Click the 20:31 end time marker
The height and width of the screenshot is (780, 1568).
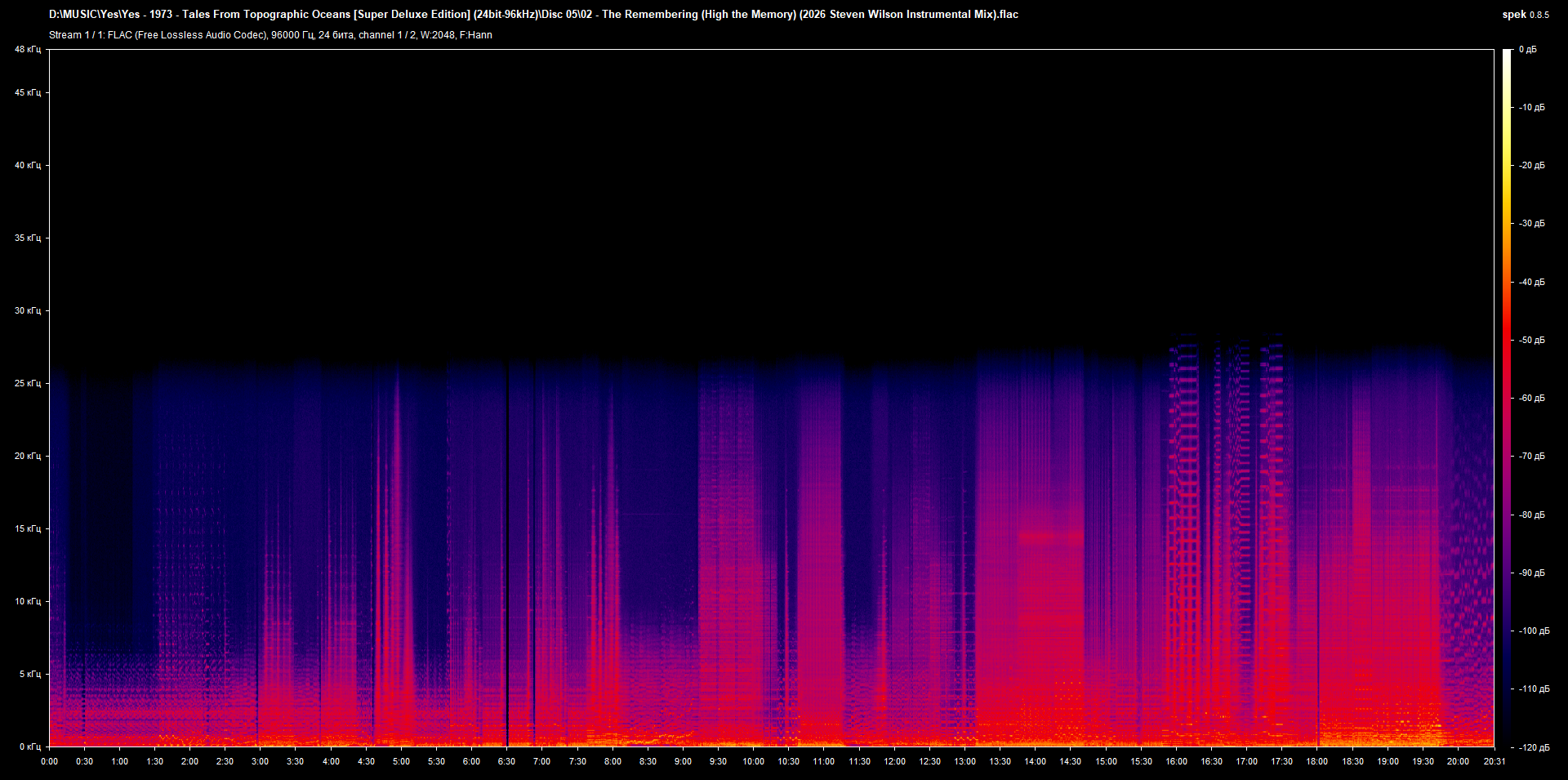click(x=1493, y=762)
